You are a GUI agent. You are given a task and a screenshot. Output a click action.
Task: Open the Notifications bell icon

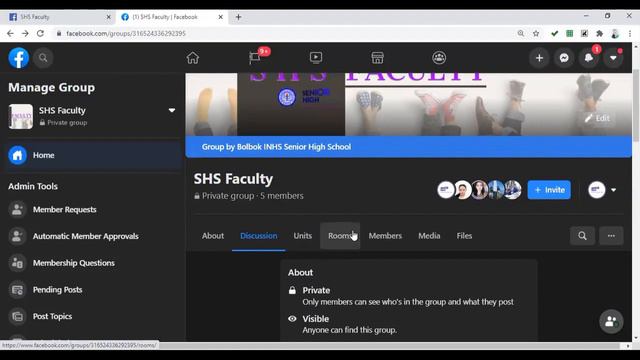pos(589,58)
